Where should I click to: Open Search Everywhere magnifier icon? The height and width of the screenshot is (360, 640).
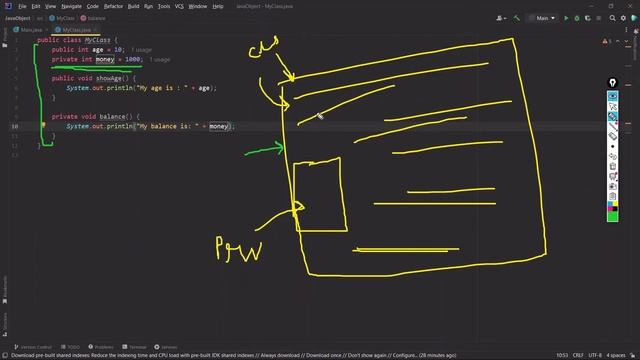click(x=613, y=18)
